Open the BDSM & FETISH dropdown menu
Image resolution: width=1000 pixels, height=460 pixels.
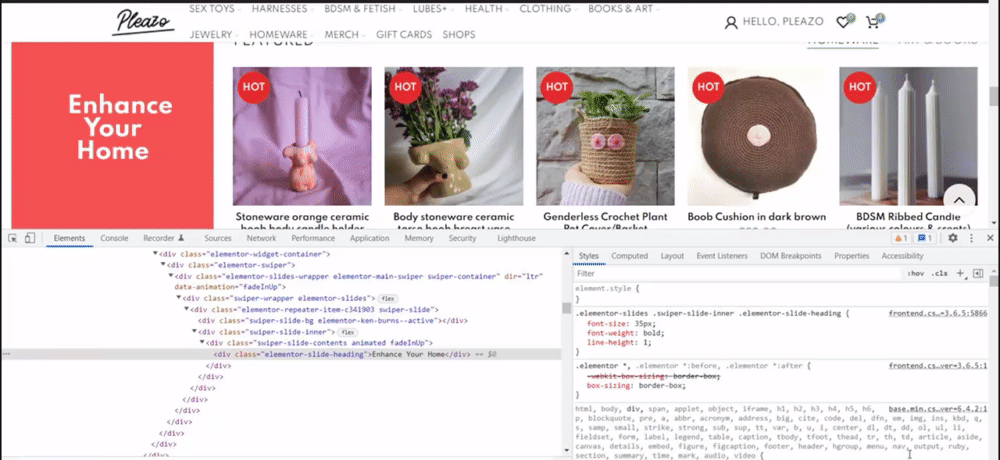(364, 9)
